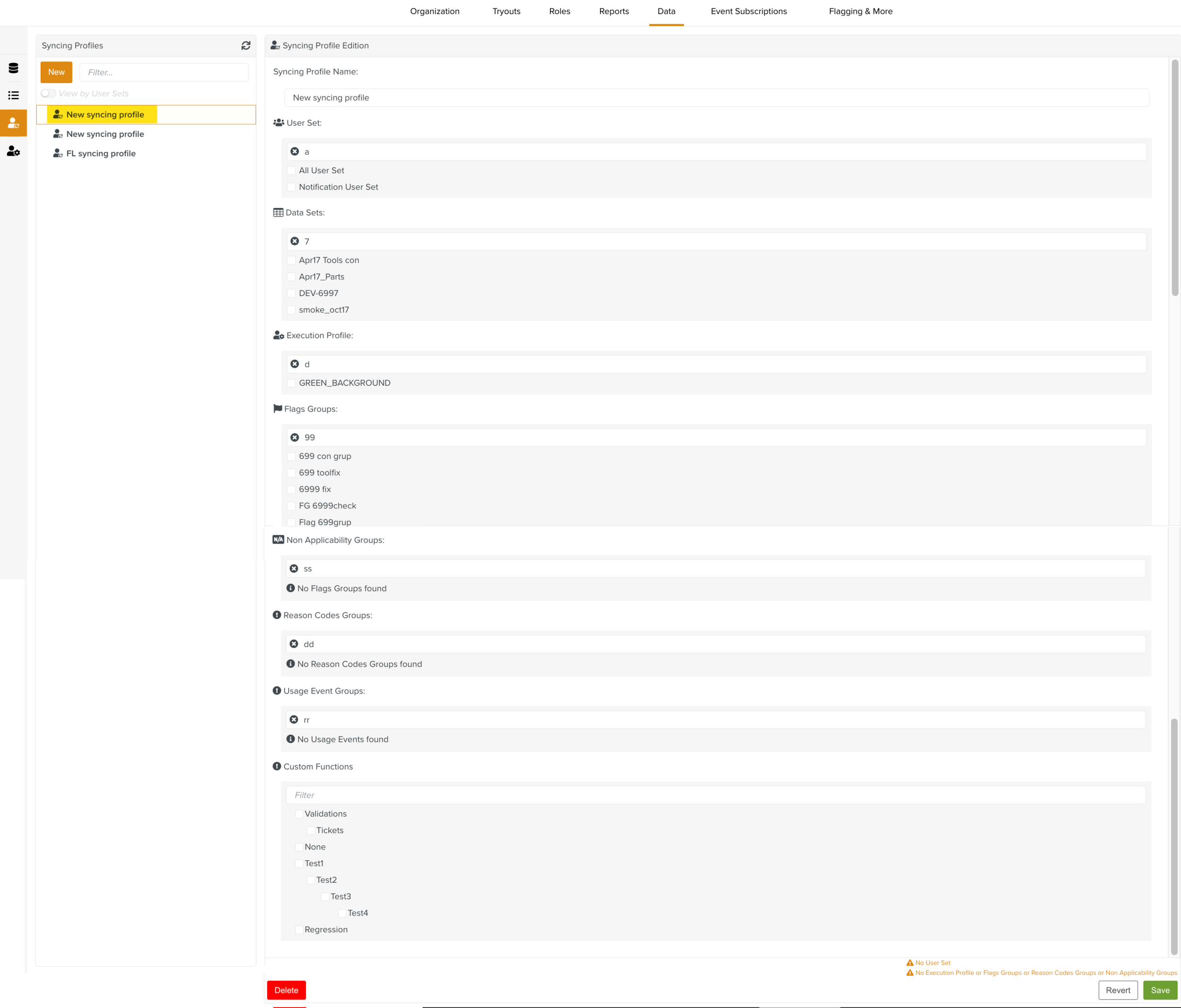Select FL syncing profile from the list

coord(100,153)
